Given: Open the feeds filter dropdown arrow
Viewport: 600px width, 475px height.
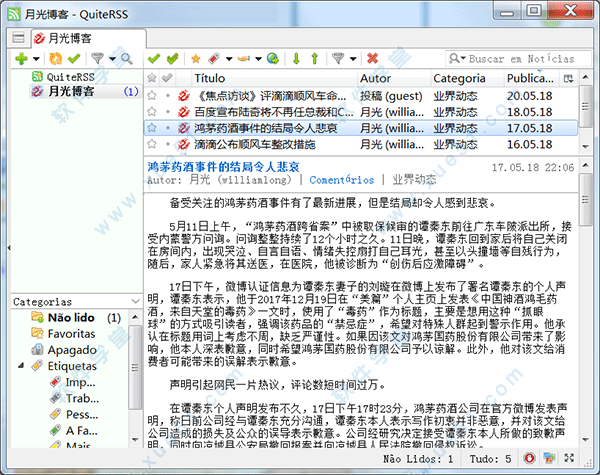Looking at the screenshot, I should coord(112,59).
